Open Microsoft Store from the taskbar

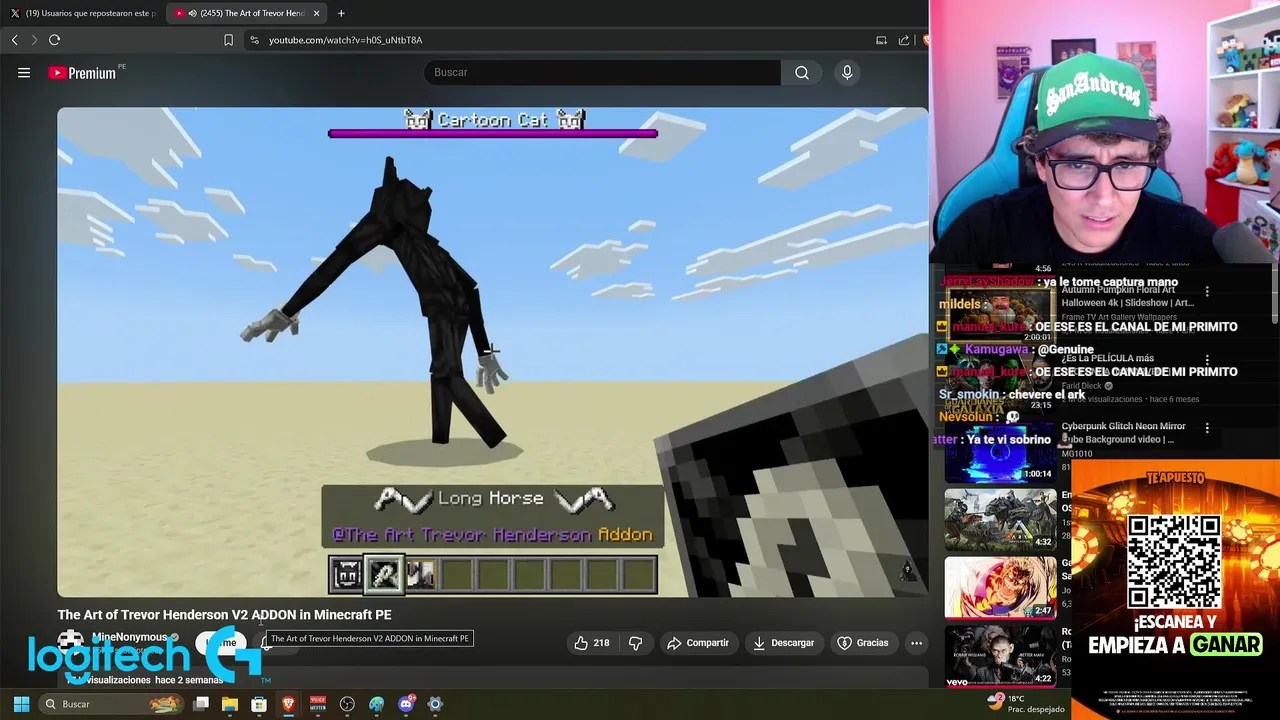[x=259, y=704]
